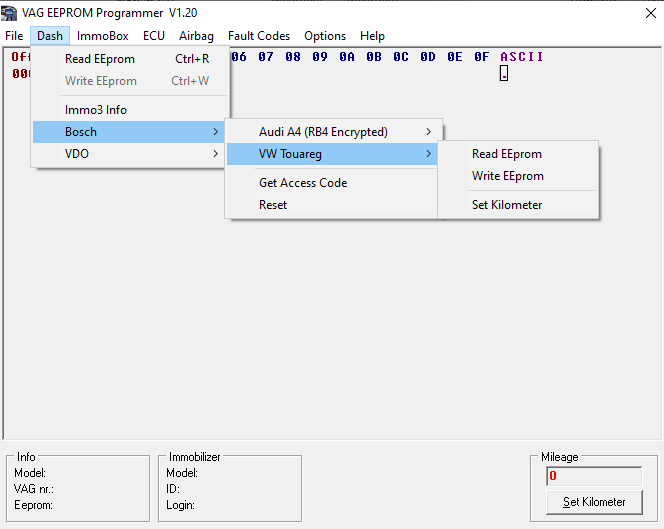Close the open Dash menu

[50, 36]
